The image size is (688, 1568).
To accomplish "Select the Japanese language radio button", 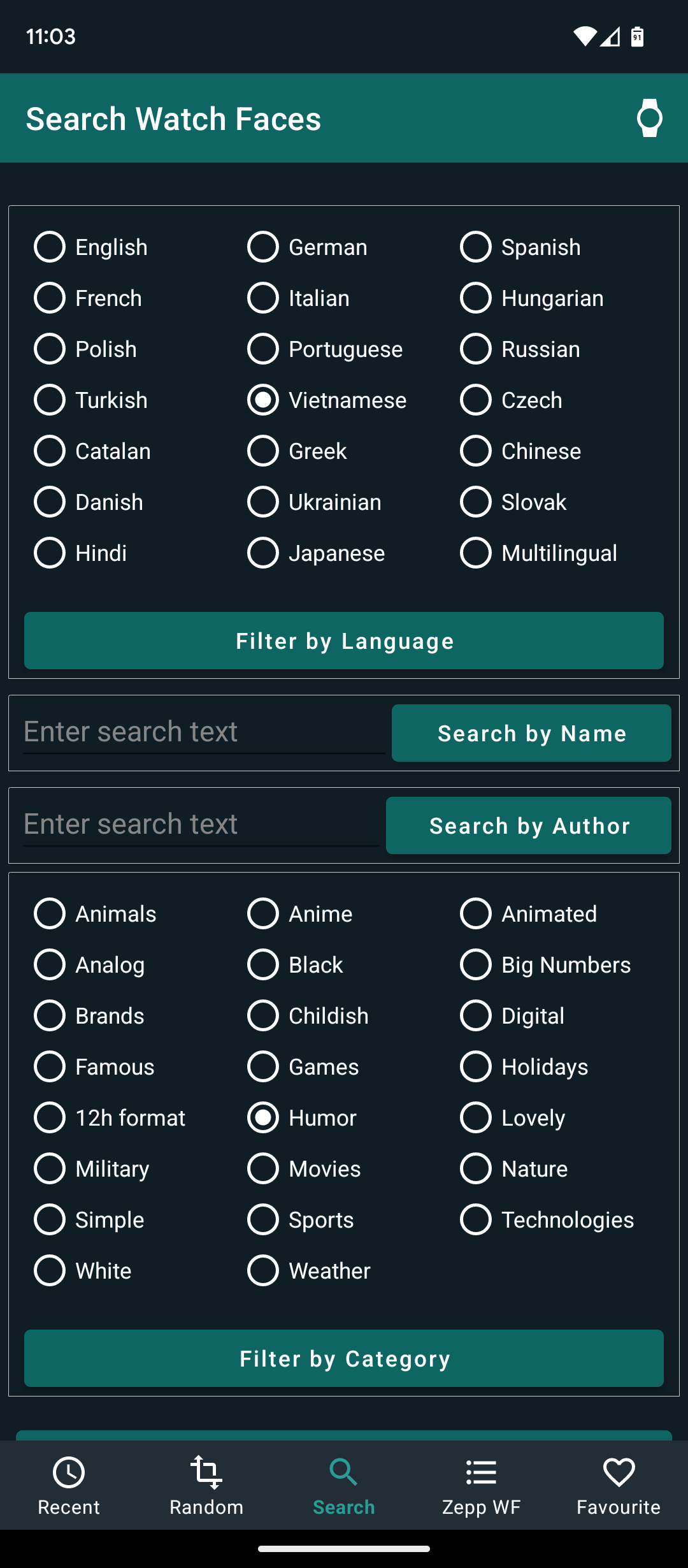I will [263, 553].
